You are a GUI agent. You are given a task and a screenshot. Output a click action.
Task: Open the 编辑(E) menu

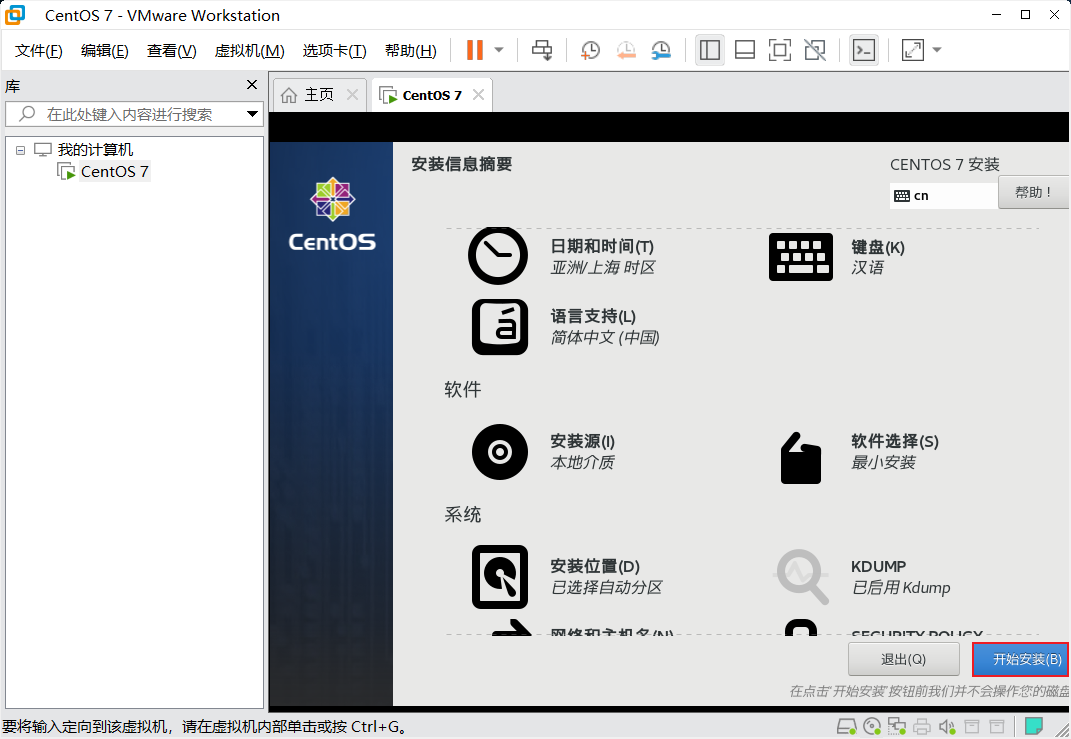click(105, 51)
